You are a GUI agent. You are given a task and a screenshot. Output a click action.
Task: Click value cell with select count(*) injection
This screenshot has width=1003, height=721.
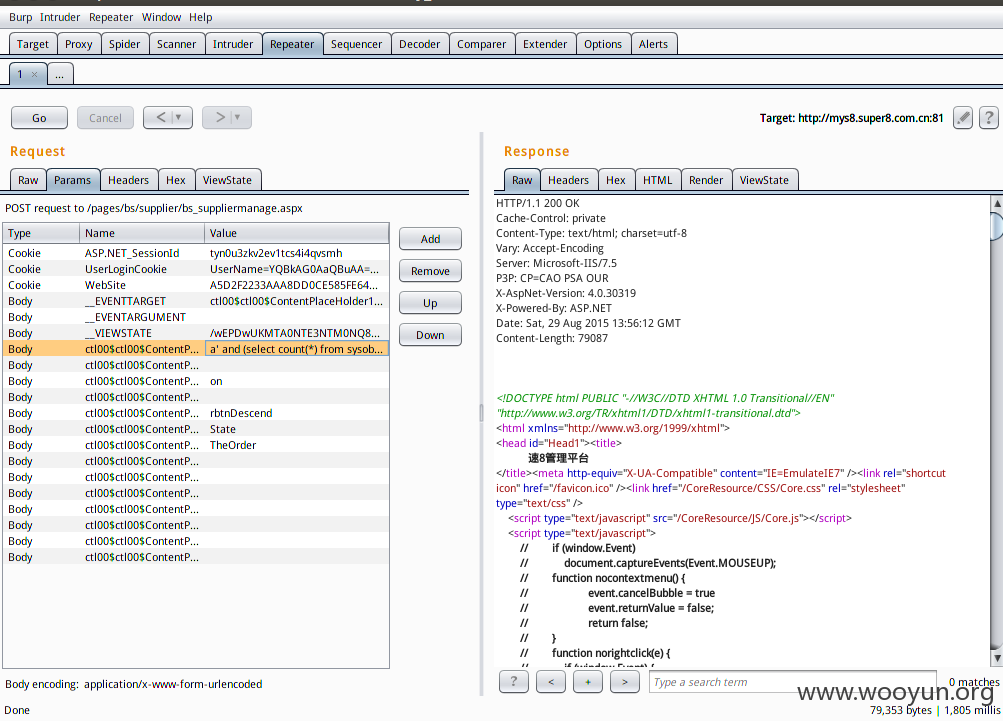(297, 349)
